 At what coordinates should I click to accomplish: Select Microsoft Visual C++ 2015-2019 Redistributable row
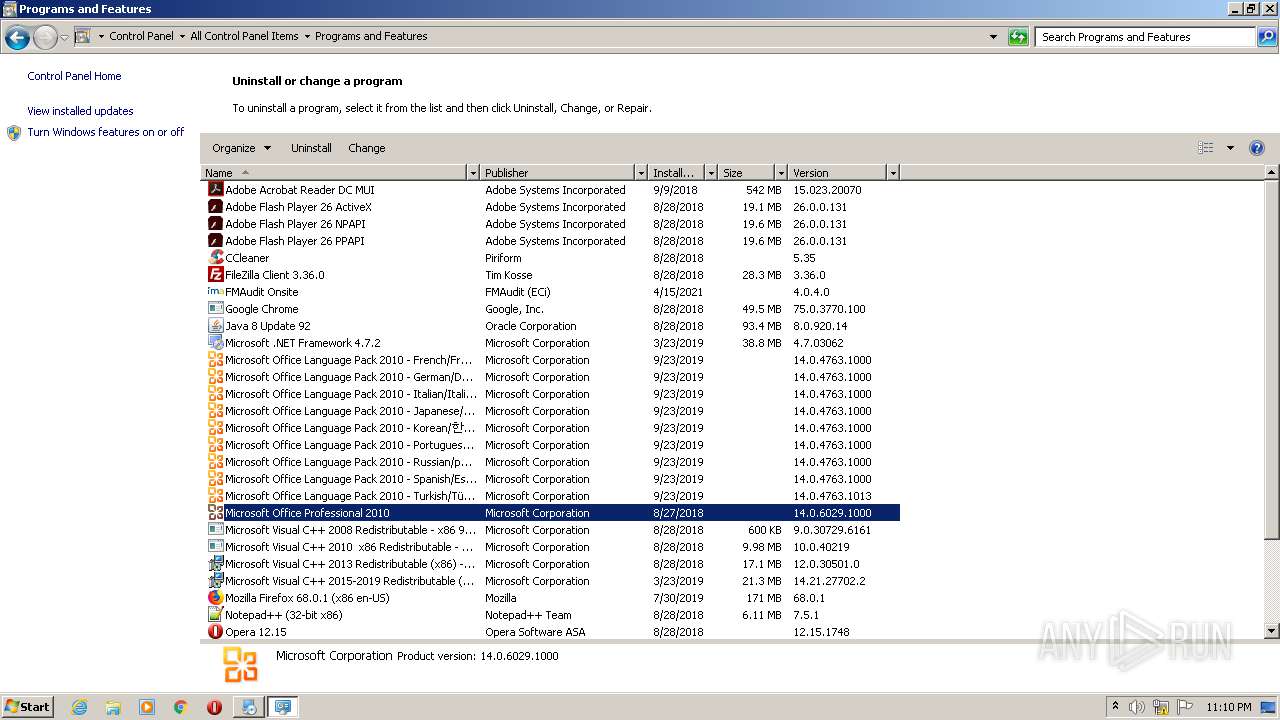point(550,580)
